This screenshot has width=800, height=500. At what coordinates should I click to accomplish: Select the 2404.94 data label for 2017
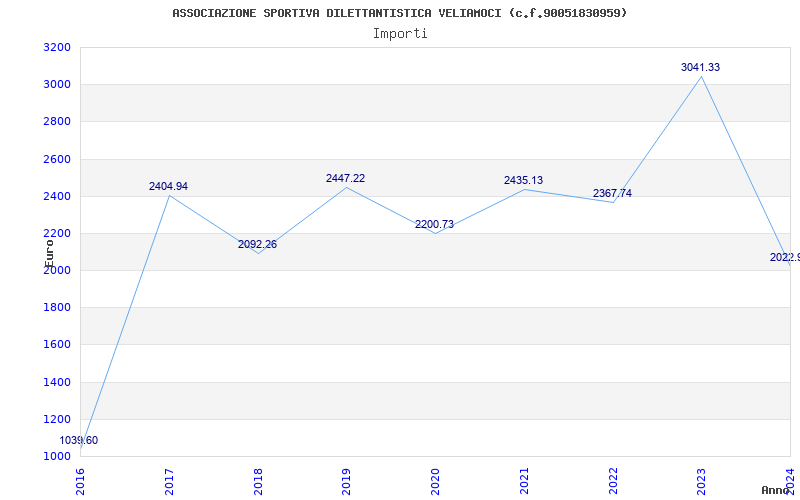coord(168,187)
